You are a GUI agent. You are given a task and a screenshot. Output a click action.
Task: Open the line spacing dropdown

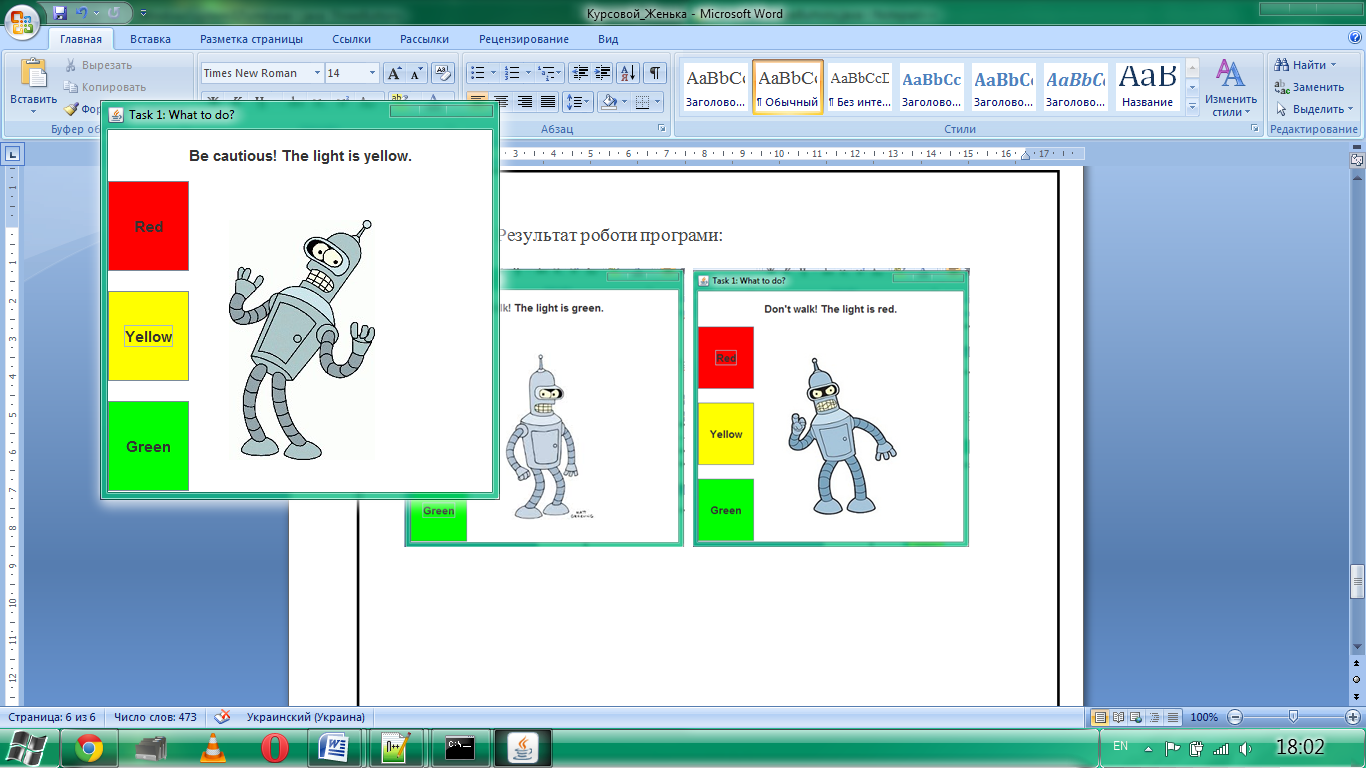(578, 102)
